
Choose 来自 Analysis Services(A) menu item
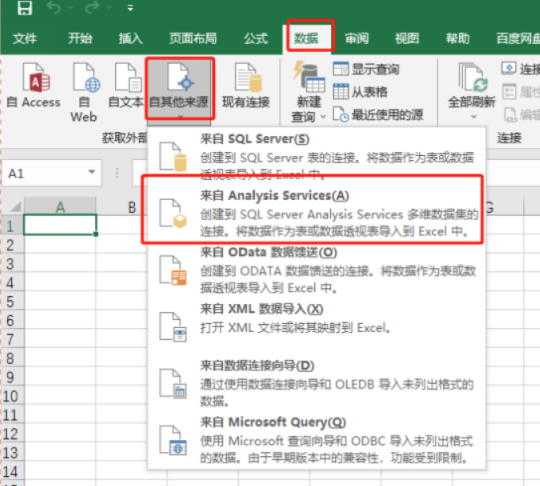(x=317, y=213)
